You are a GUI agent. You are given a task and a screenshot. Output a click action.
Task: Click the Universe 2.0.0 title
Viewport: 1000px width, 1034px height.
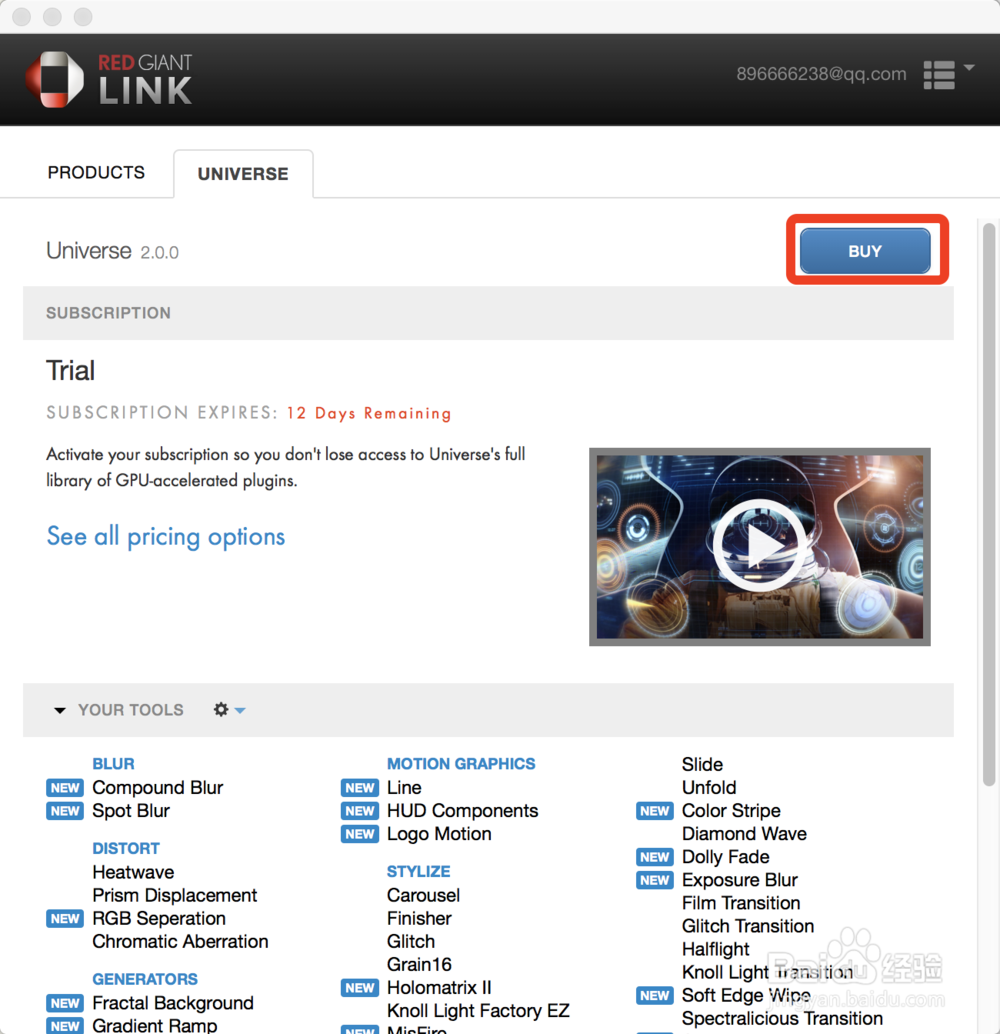point(112,251)
